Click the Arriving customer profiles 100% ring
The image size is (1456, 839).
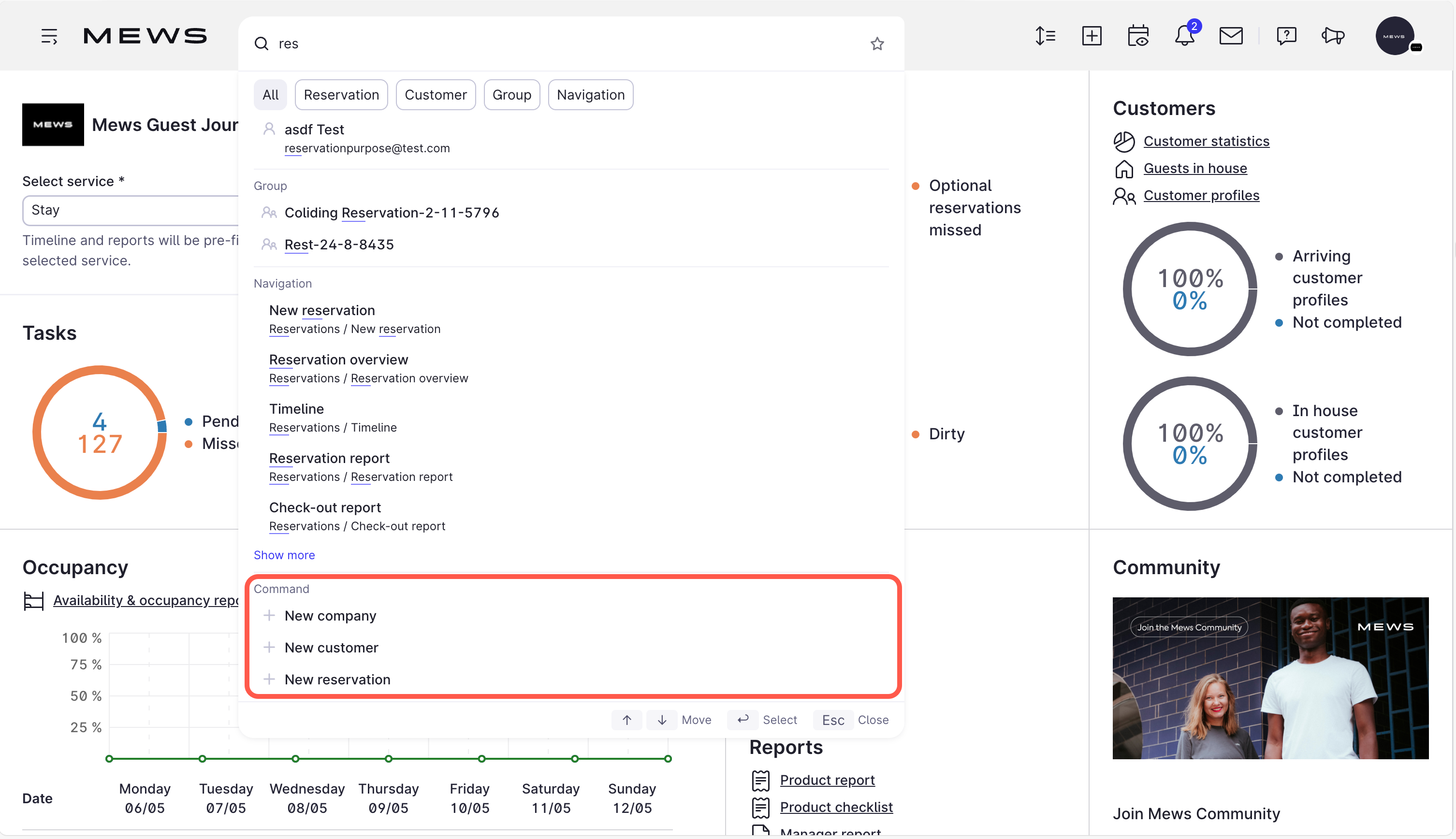tap(1190, 289)
